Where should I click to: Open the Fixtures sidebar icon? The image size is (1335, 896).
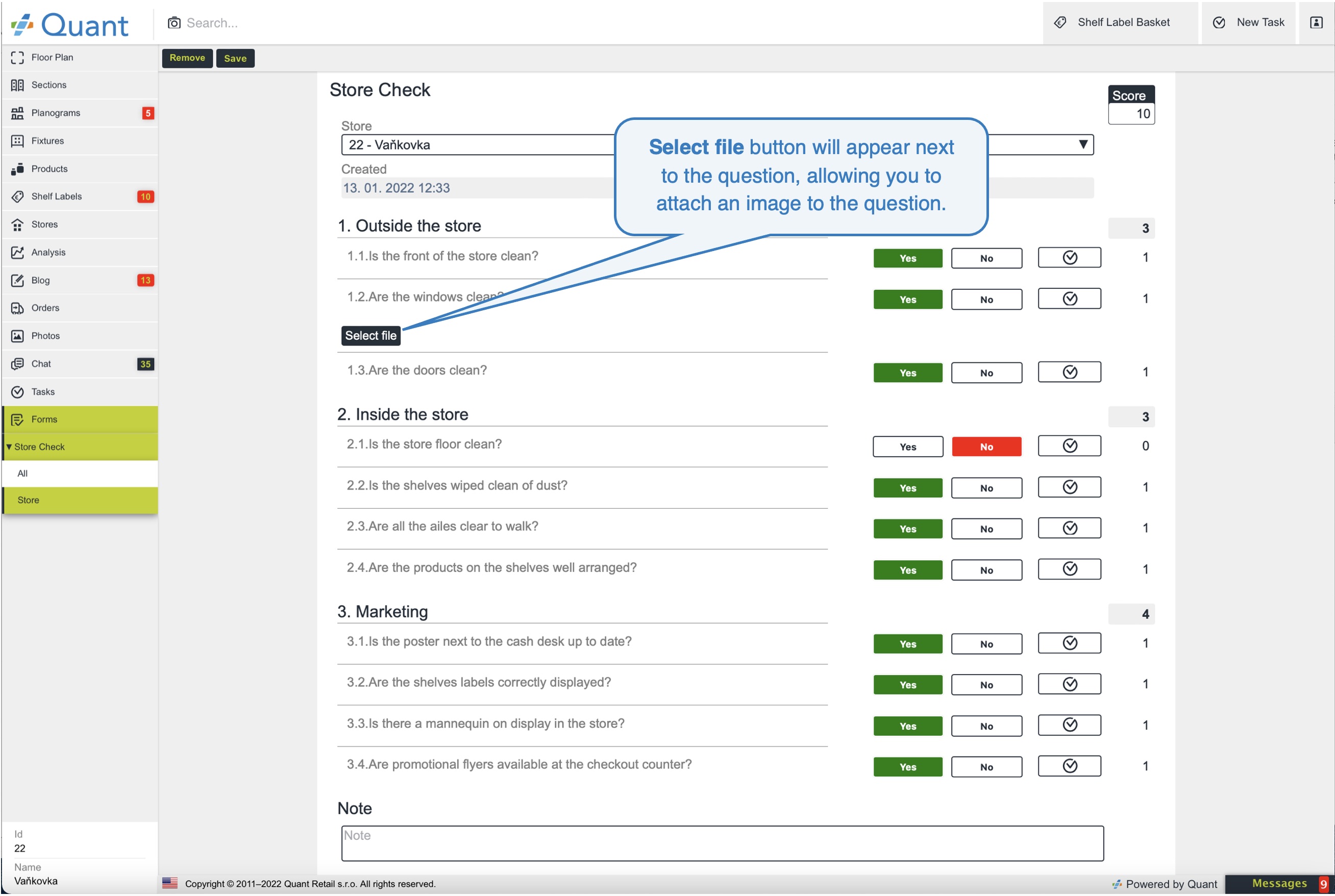click(x=17, y=141)
